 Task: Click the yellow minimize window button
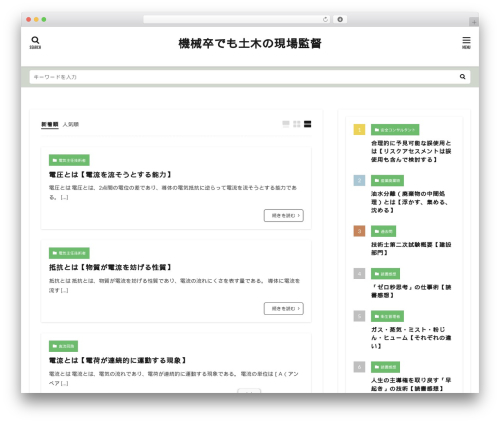point(36,19)
